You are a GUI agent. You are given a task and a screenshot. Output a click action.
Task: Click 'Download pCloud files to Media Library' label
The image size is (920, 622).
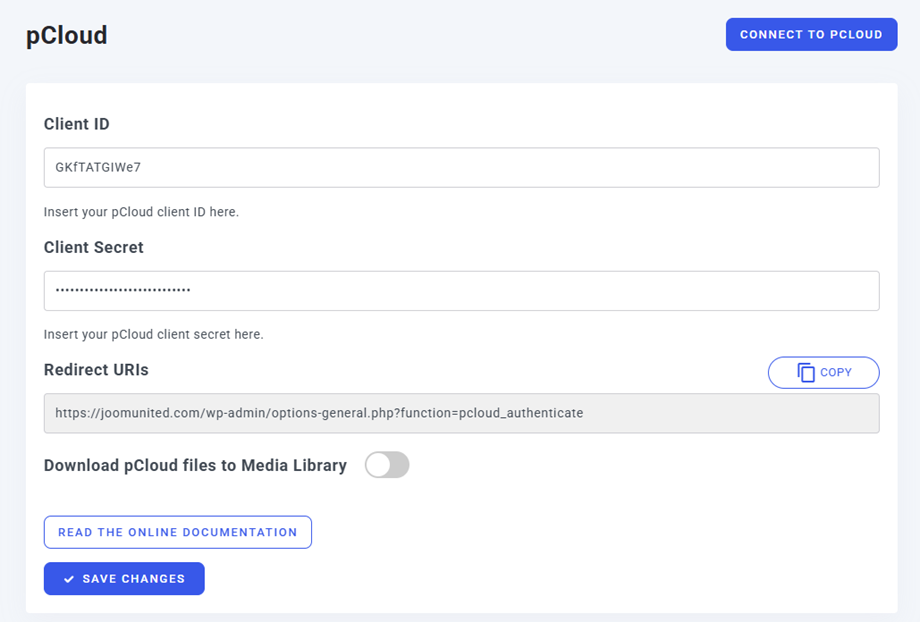coord(195,465)
